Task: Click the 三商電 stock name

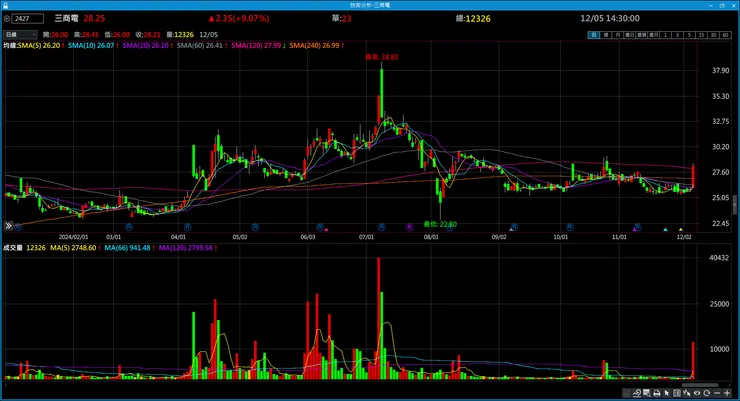Action: (x=66, y=18)
